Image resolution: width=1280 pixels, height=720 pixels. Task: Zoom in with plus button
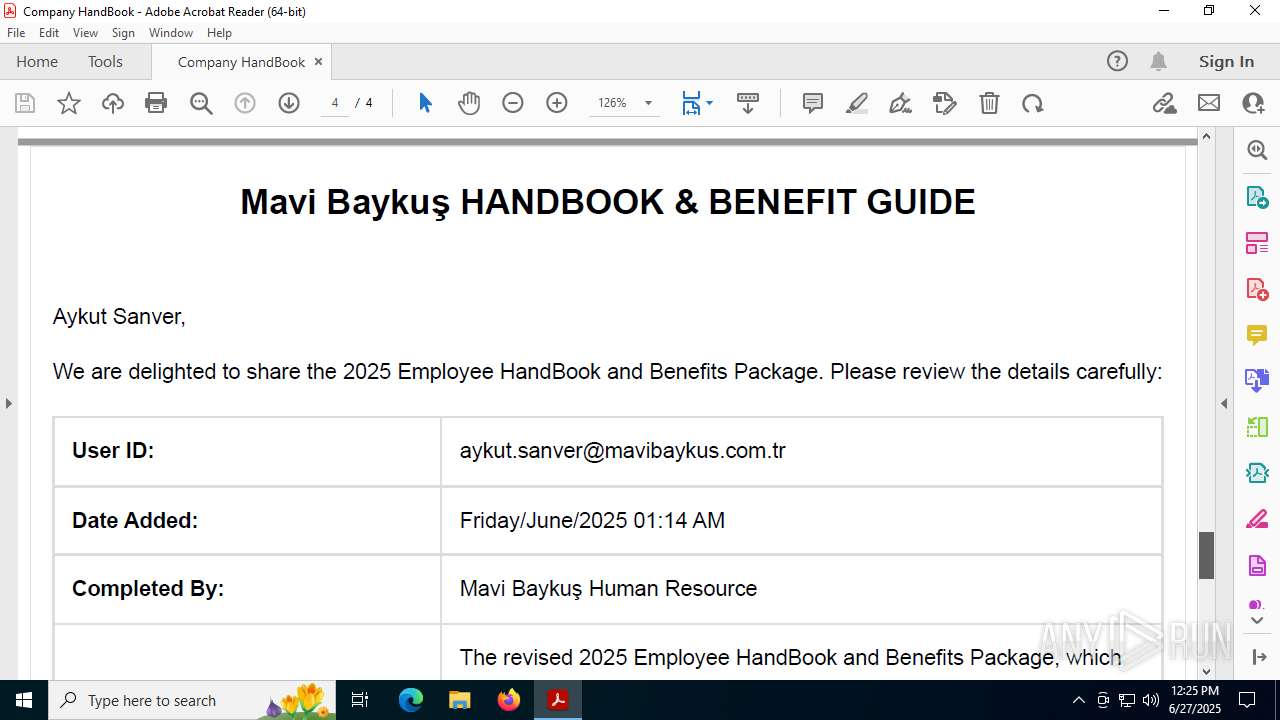[557, 103]
